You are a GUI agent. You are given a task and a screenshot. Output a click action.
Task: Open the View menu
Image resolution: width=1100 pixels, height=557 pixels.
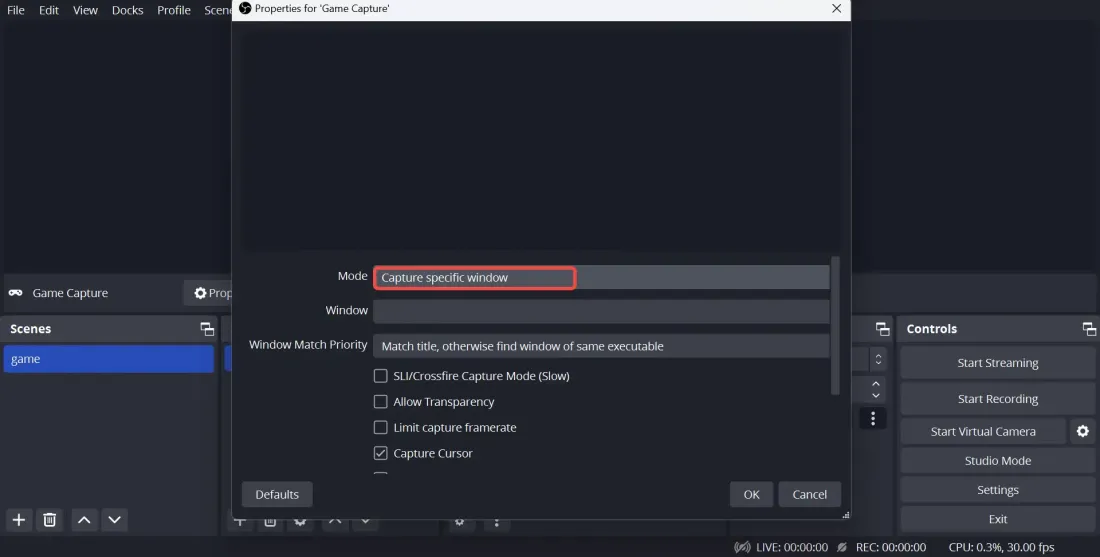[x=85, y=10]
